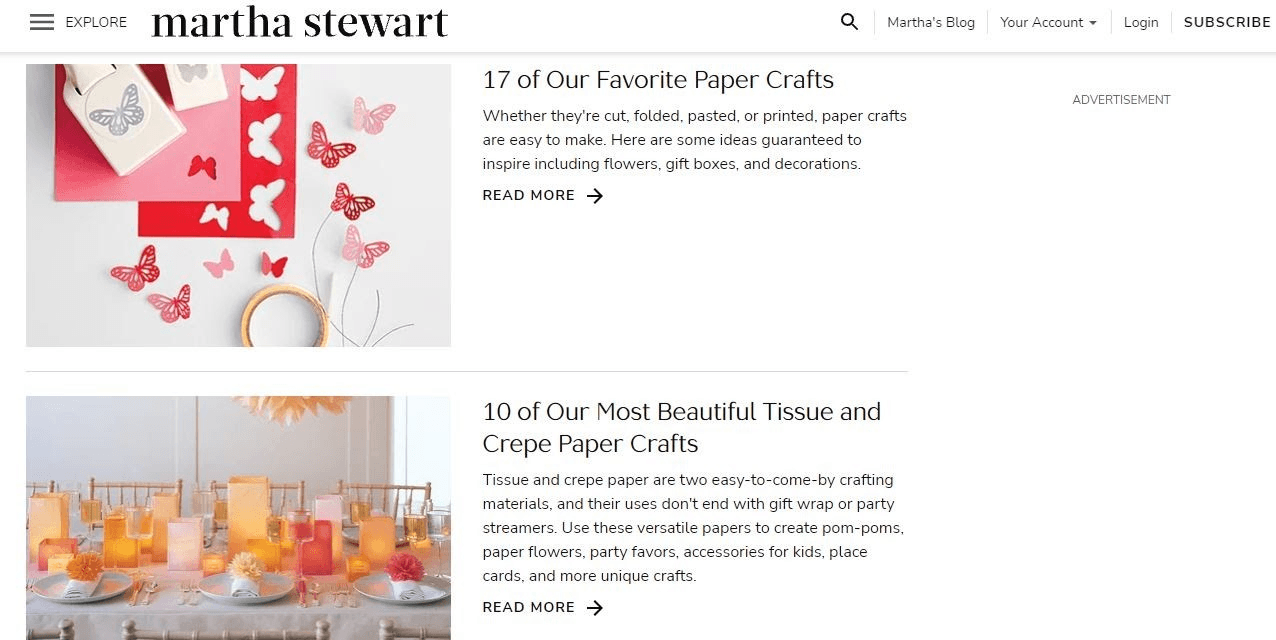This screenshot has width=1276, height=640.
Task: Click the Login link
Action: 1141,22
